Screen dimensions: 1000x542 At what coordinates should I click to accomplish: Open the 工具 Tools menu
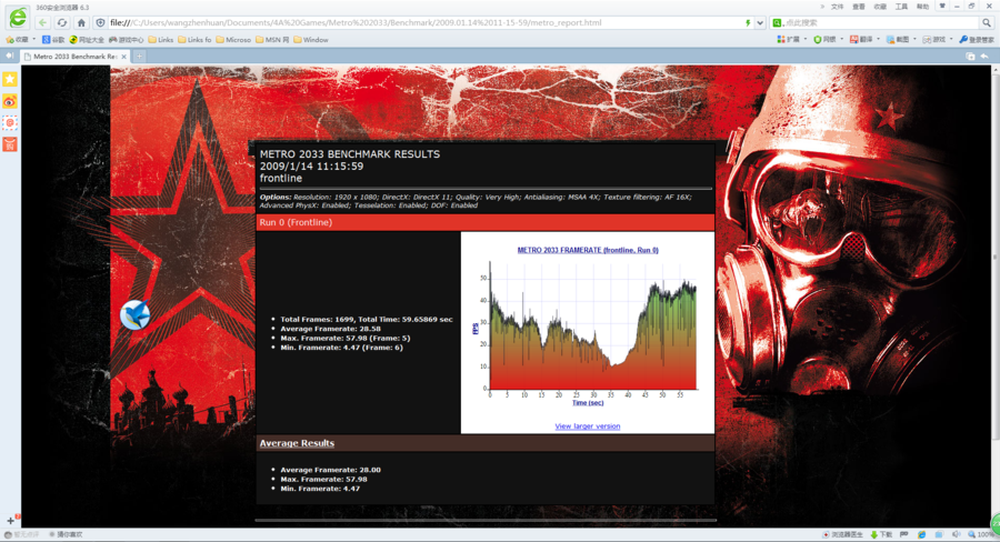(901, 6)
